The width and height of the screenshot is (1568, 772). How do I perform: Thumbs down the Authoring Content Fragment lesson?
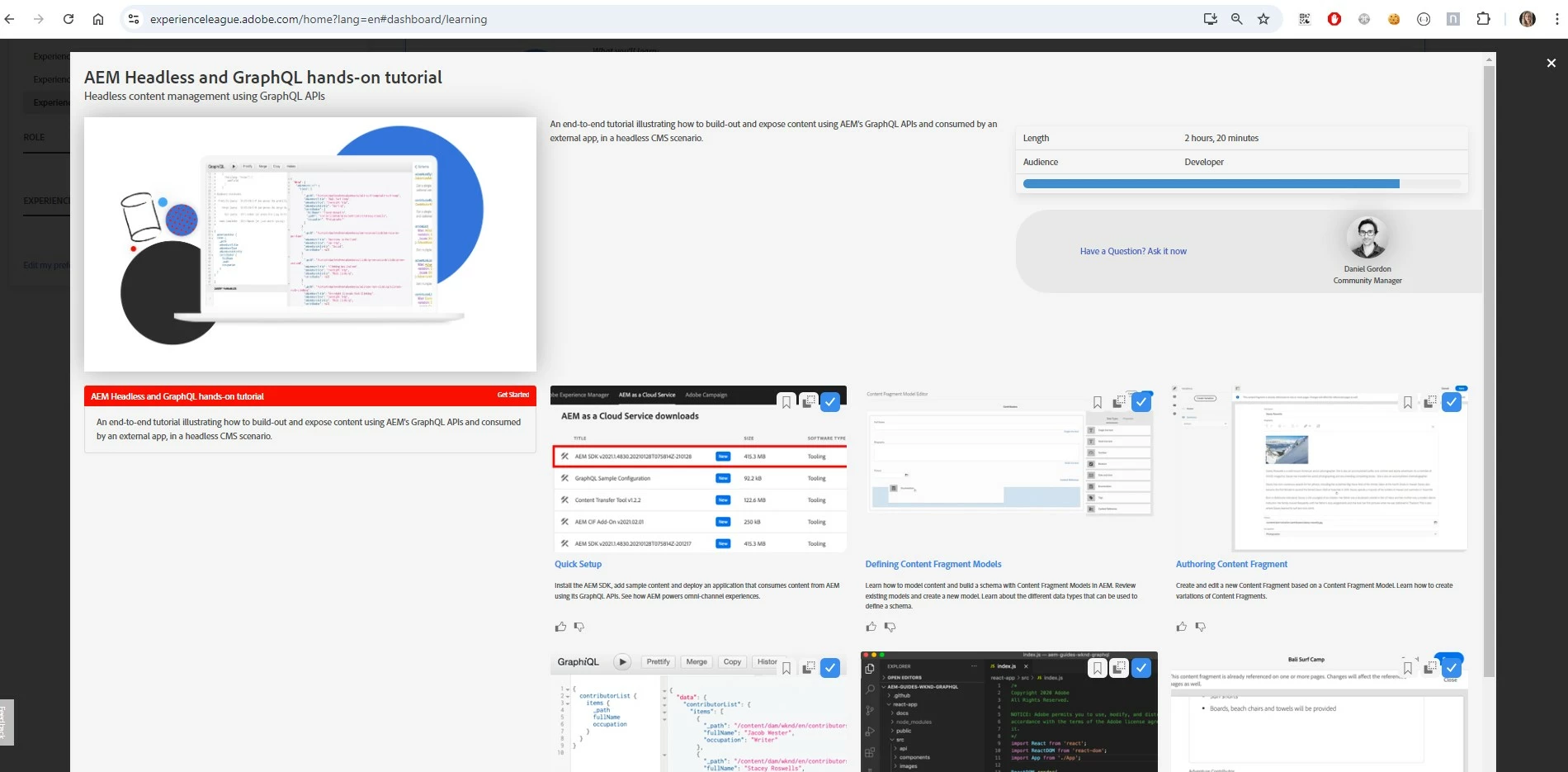click(x=1201, y=627)
